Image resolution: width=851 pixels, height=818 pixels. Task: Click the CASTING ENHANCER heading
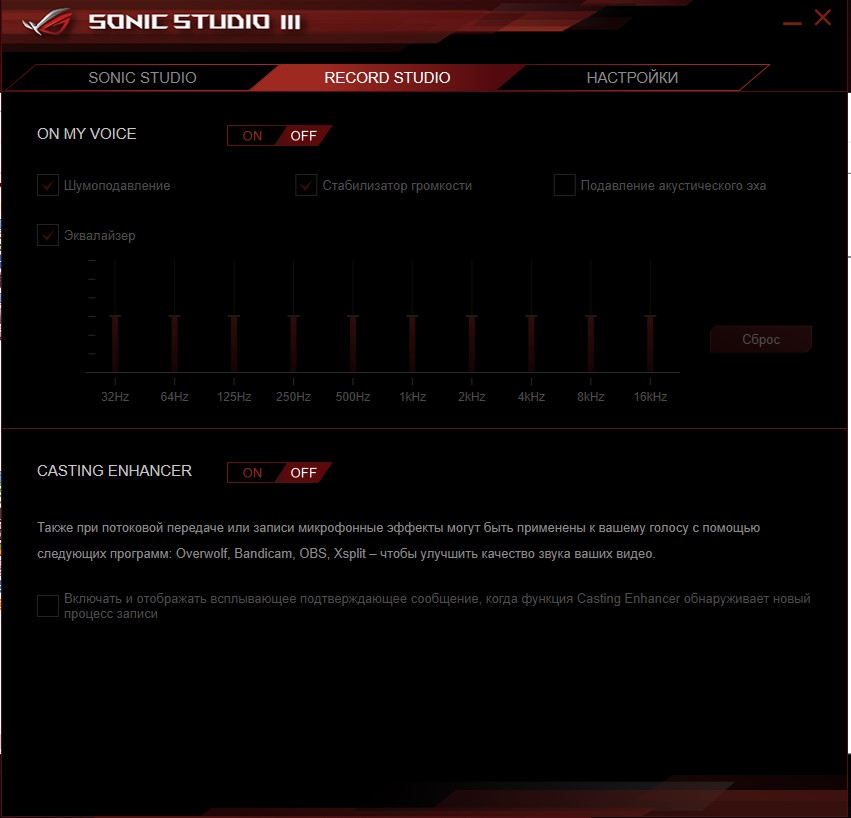click(114, 471)
